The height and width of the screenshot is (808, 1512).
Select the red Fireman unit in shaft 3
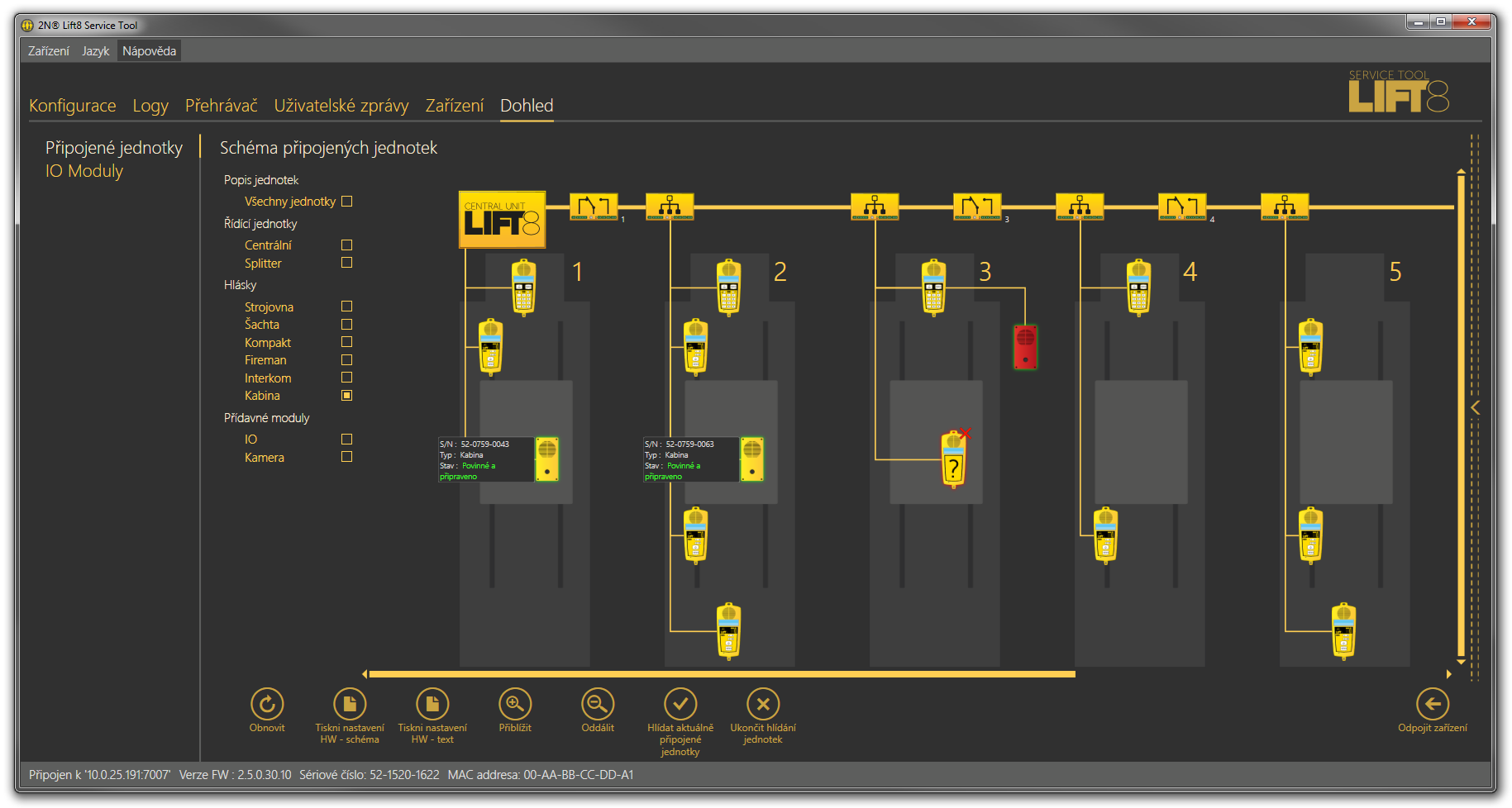point(1025,347)
